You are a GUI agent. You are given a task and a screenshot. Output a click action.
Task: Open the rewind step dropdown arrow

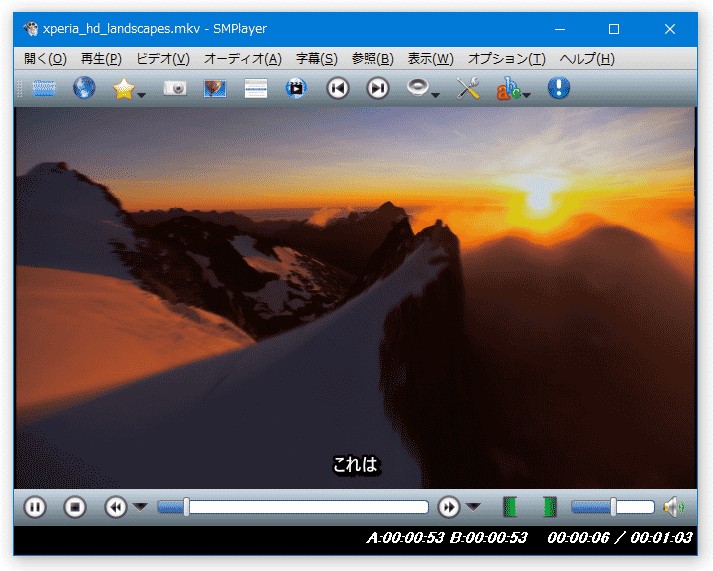coord(141,507)
